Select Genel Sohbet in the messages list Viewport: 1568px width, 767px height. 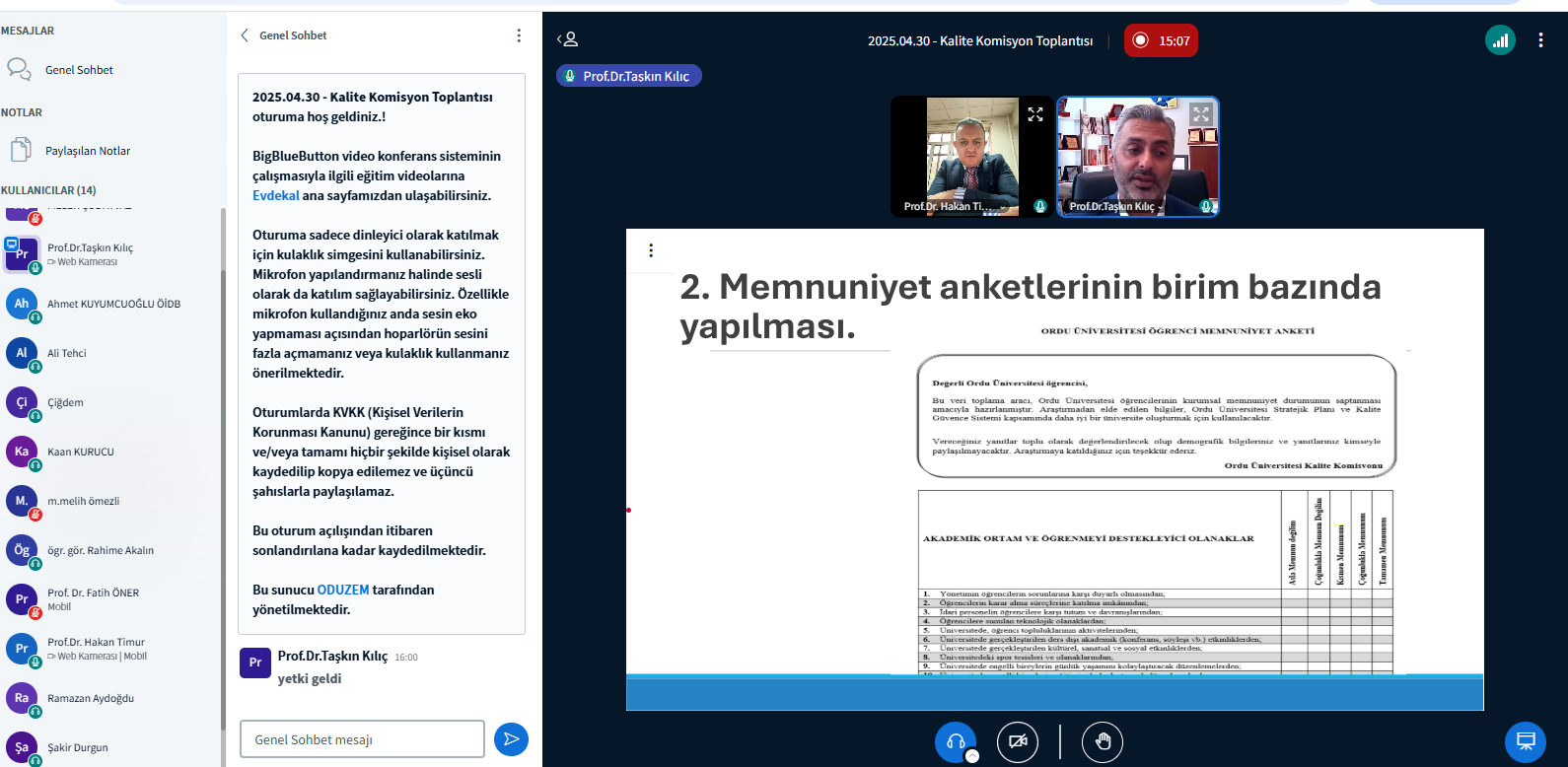(x=79, y=70)
